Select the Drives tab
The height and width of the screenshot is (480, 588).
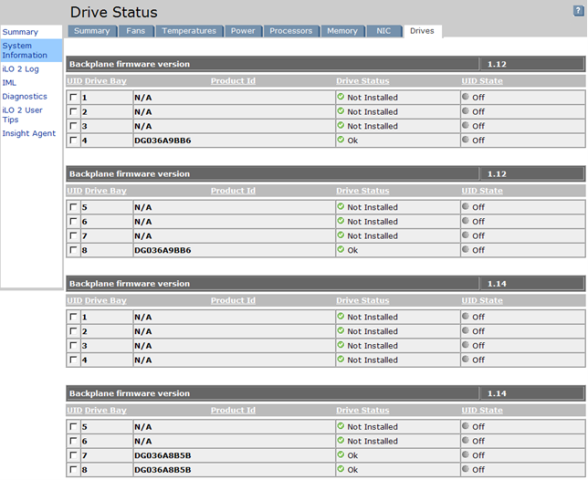(422, 31)
